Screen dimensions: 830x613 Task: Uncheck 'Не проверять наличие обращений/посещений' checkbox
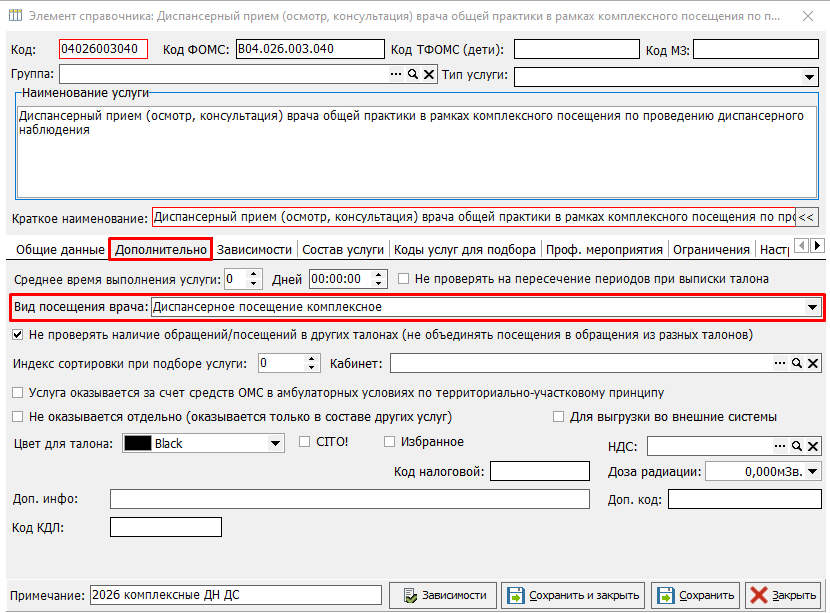click(18, 335)
